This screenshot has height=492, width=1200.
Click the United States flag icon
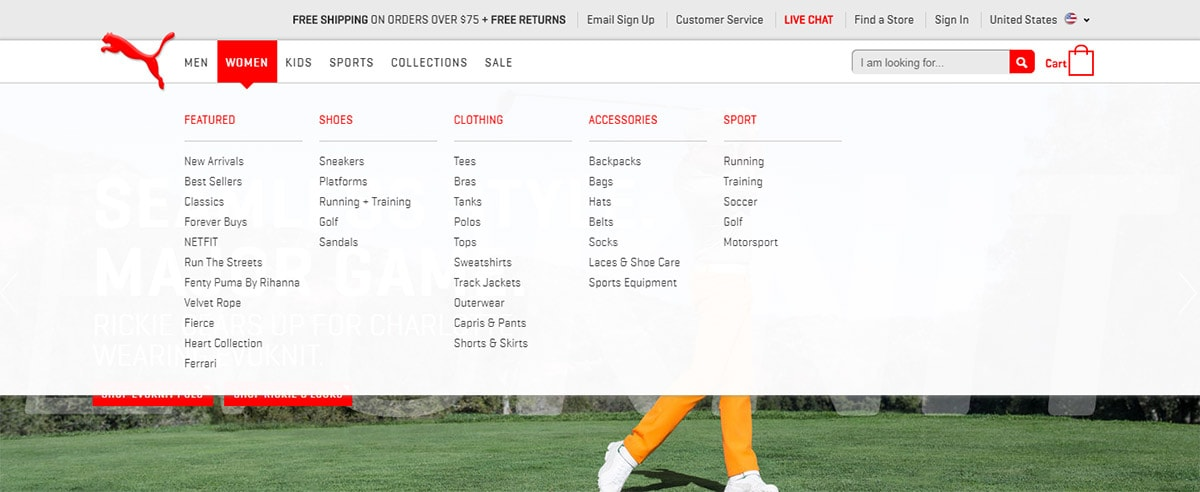pyautogui.click(x=1071, y=19)
